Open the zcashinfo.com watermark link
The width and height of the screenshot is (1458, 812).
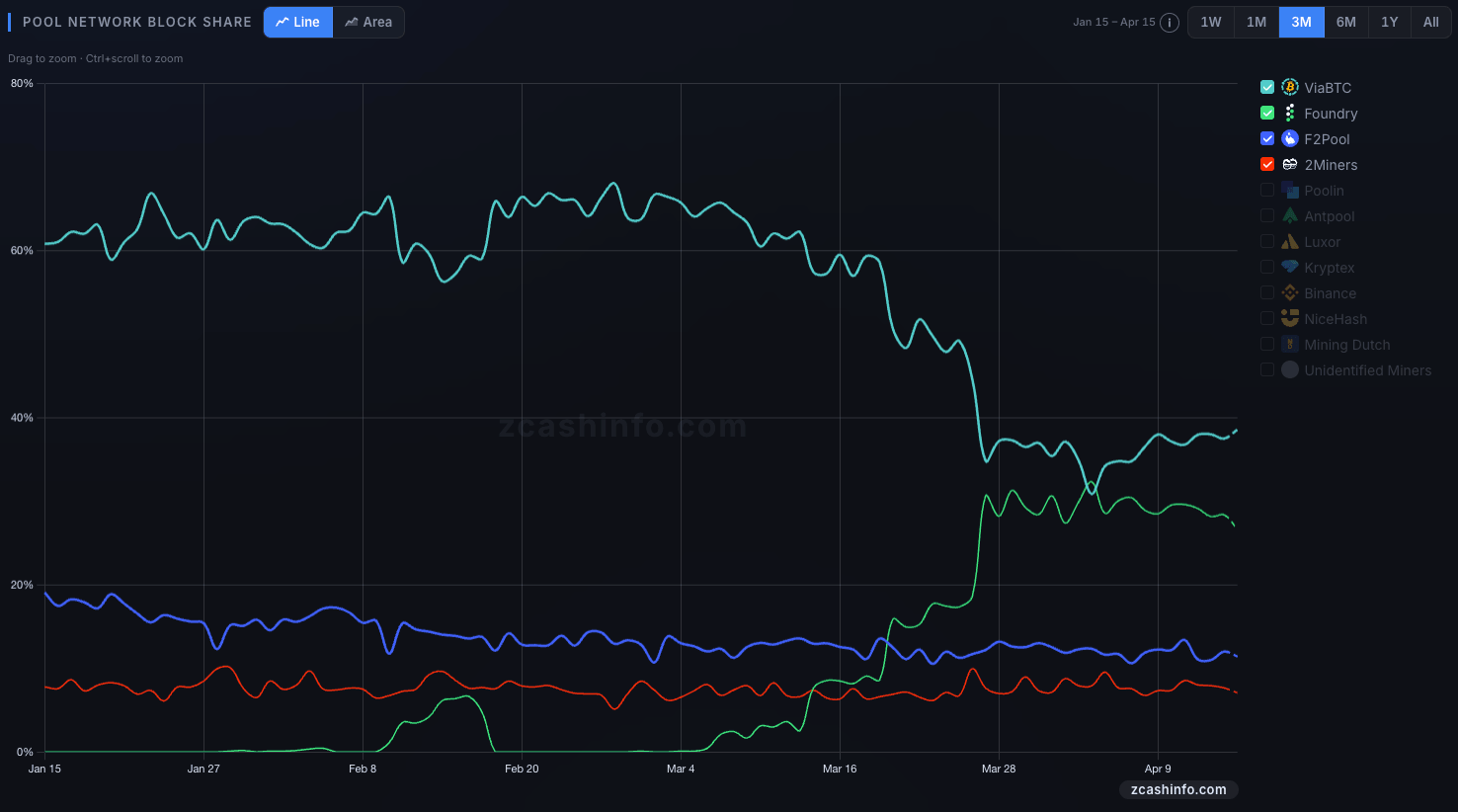click(x=1178, y=790)
